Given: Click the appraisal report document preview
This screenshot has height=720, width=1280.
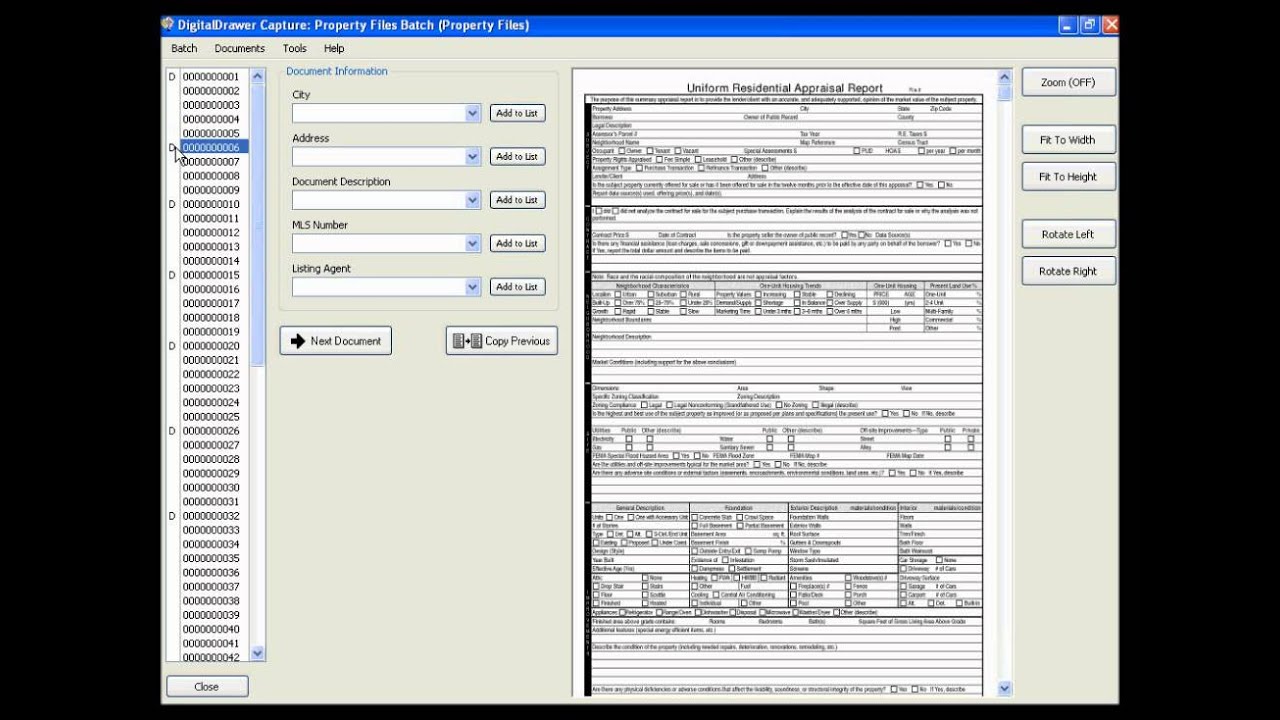Looking at the screenshot, I should [x=784, y=383].
